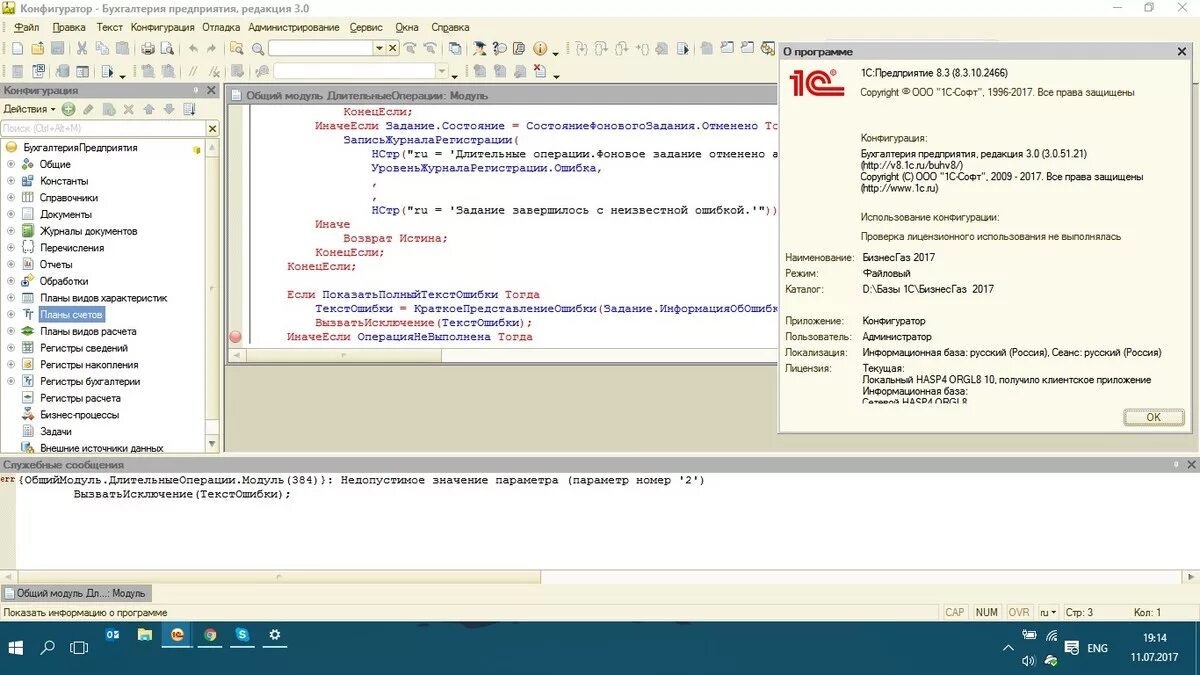This screenshot has height=675, width=1200.
Task: Toggle the breakpoint at ИначеЕсли ОперацияНеВыполнена
Action: pyautogui.click(x=235, y=338)
